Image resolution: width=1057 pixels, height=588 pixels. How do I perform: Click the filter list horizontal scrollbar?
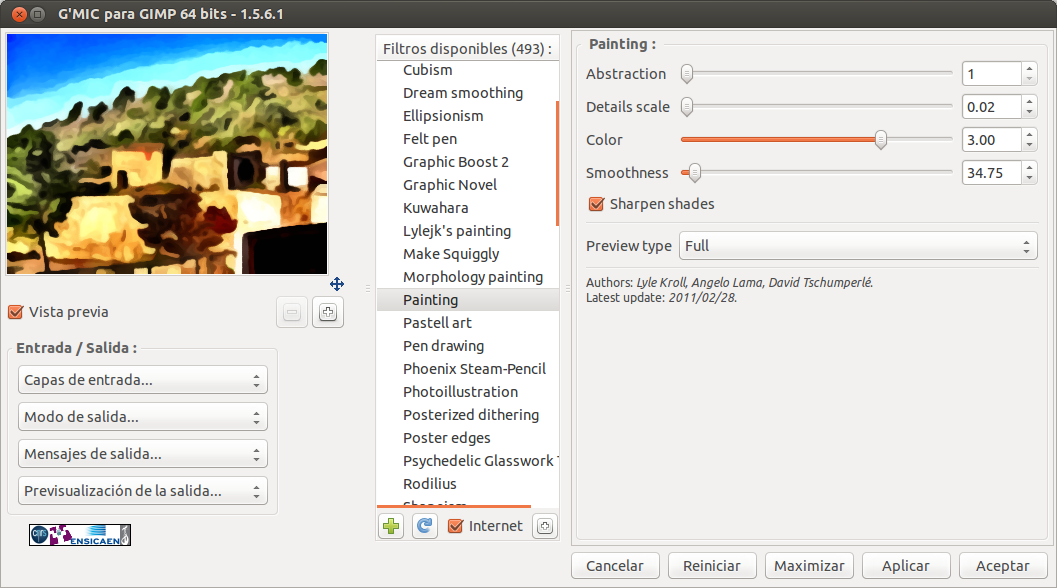tap(454, 506)
